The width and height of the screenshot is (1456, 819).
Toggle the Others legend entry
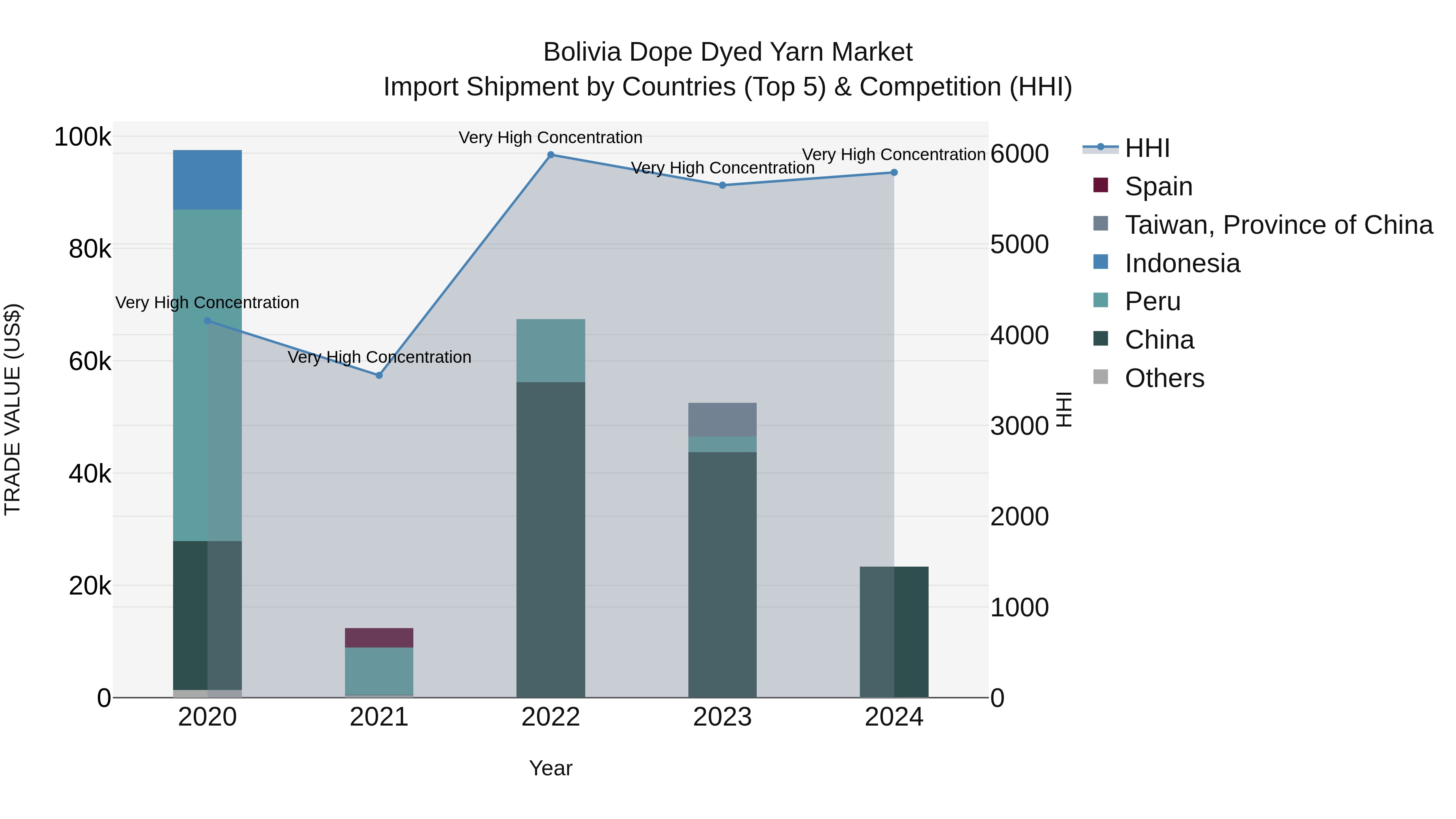pyautogui.click(x=1149, y=378)
